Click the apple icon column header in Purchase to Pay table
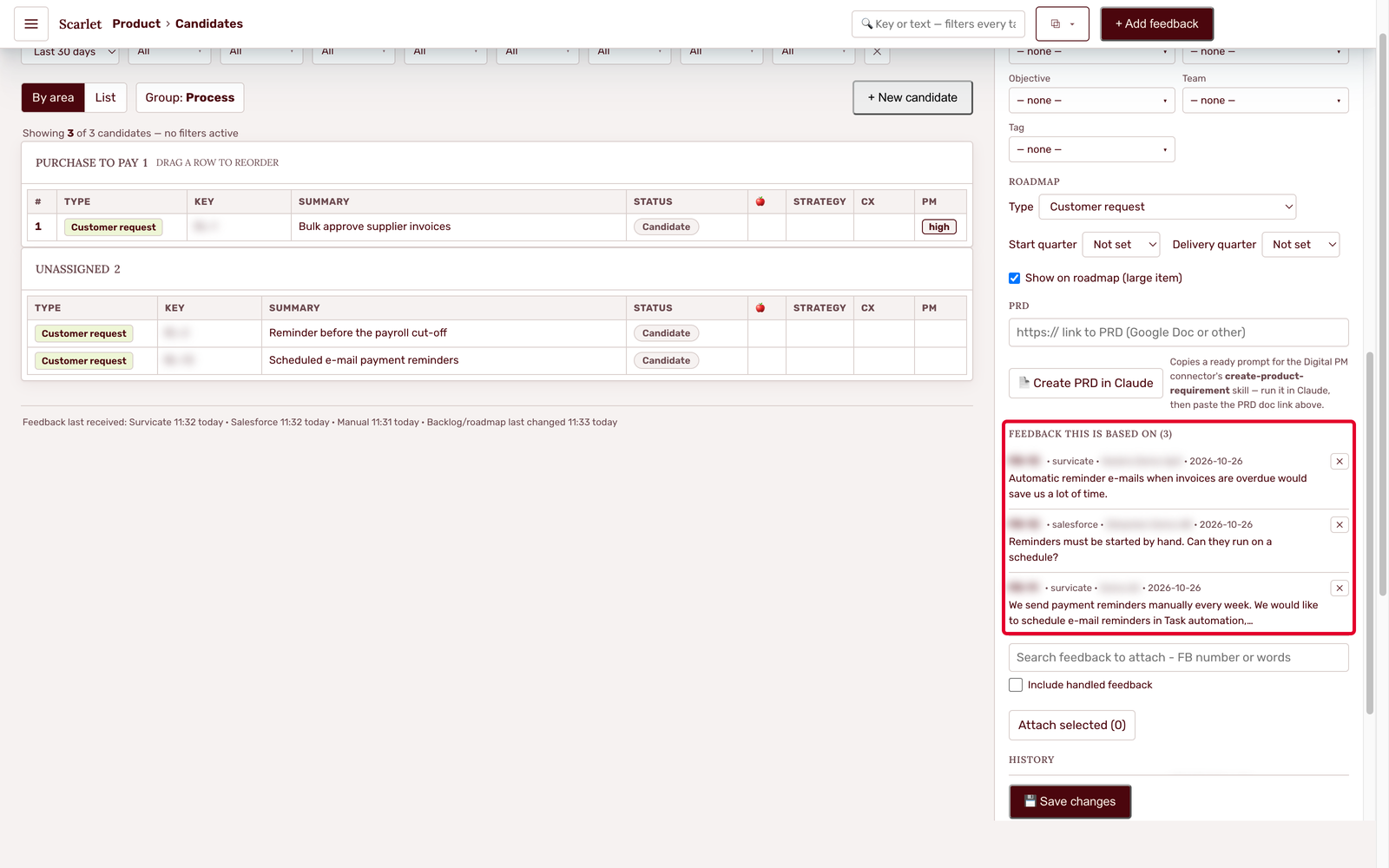The image size is (1389, 868). click(760, 201)
